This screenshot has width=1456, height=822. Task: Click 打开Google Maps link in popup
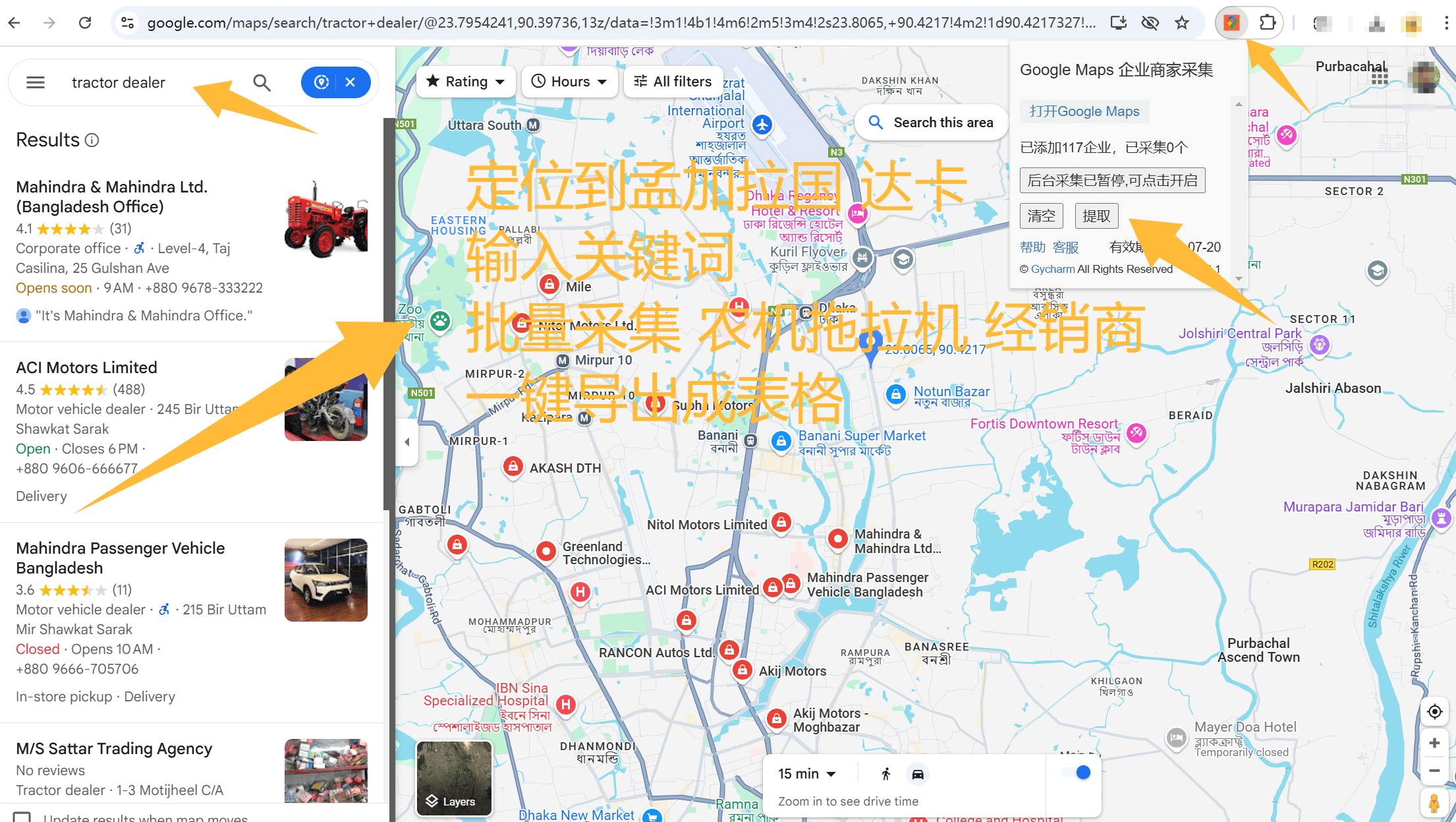click(x=1084, y=111)
